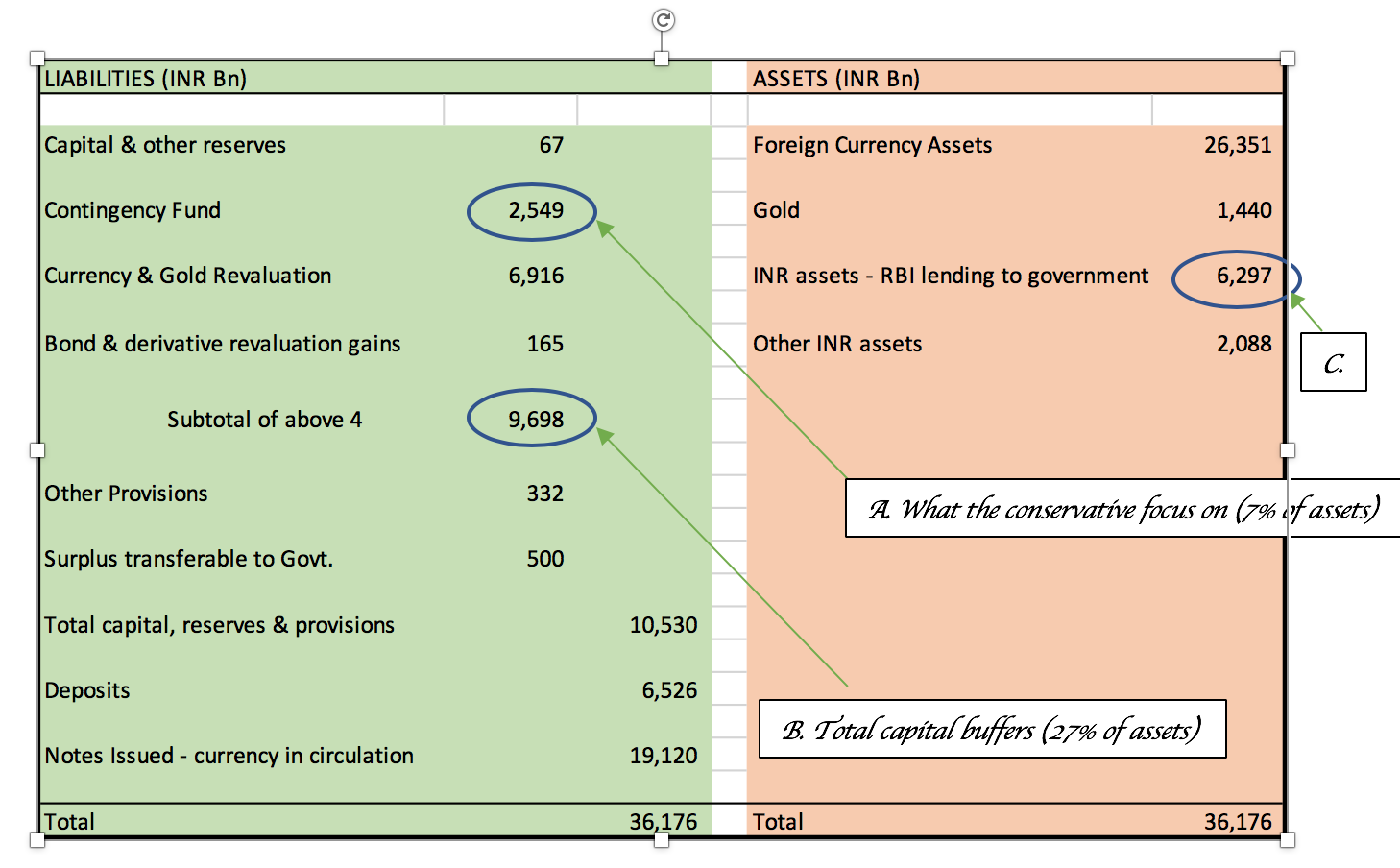This screenshot has height=868, width=1400.
Task: Click the 'Foreign Currency Assets' label
Action: point(872,145)
